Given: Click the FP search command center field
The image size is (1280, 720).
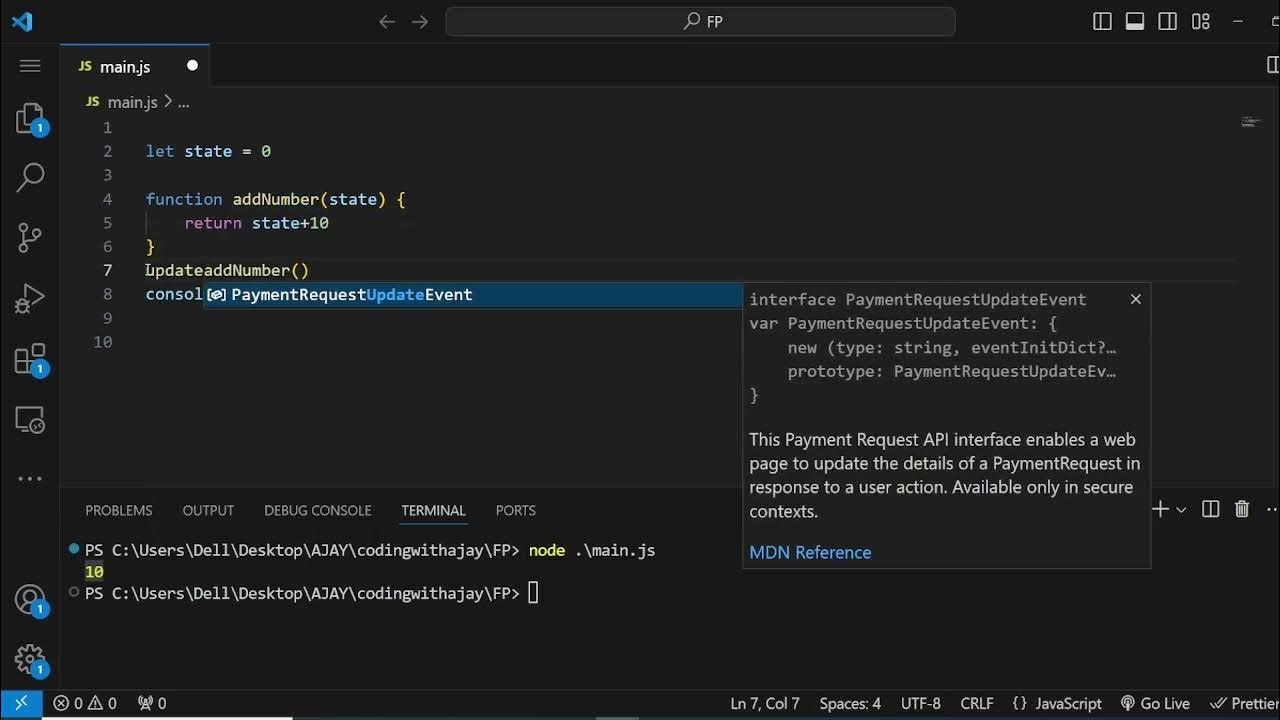Looking at the screenshot, I should pyautogui.click(x=700, y=21).
